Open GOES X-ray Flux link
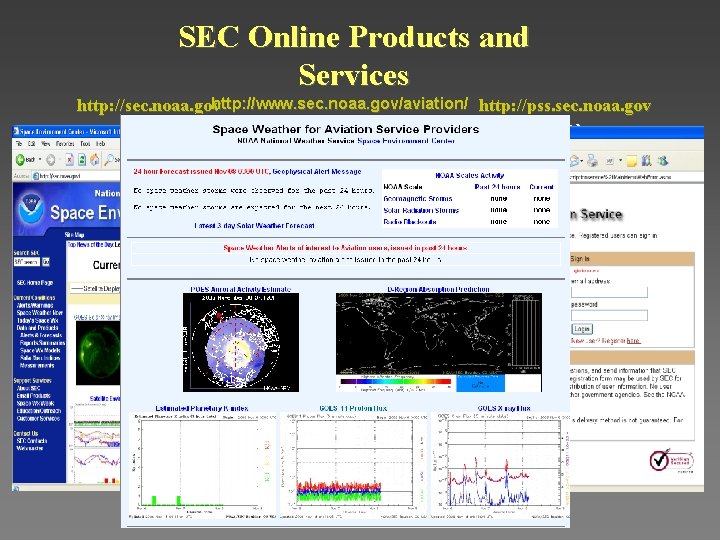This screenshot has height=540, width=720. tap(504, 408)
